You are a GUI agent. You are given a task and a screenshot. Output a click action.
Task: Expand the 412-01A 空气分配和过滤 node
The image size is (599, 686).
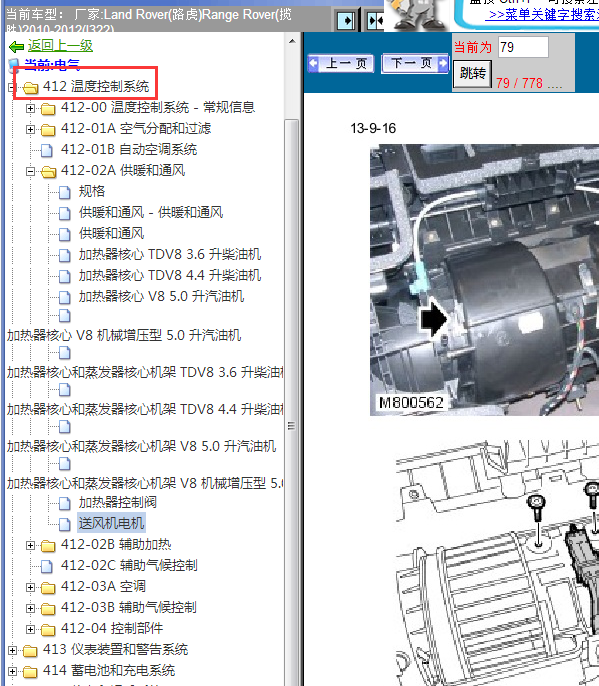coord(30,129)
